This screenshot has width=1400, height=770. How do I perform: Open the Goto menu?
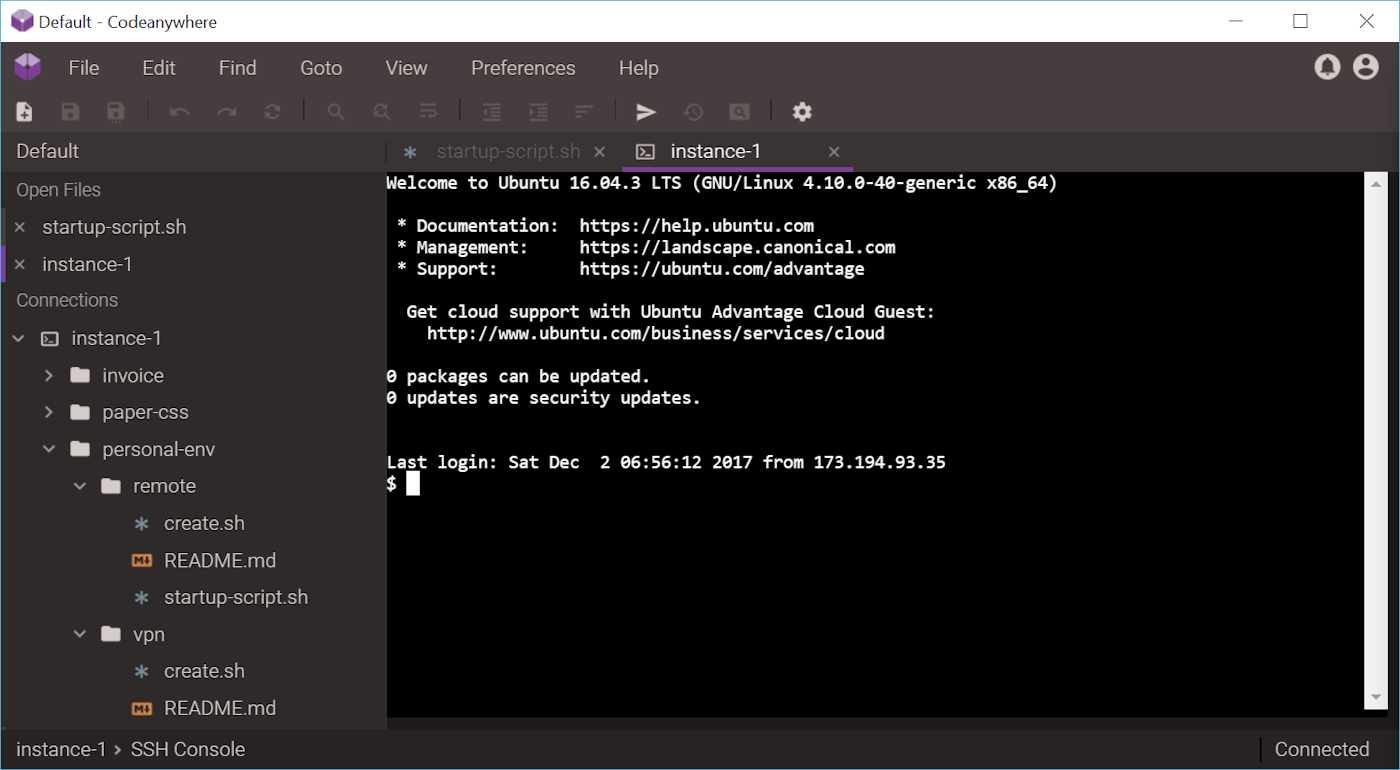click(x=321, y=68)
